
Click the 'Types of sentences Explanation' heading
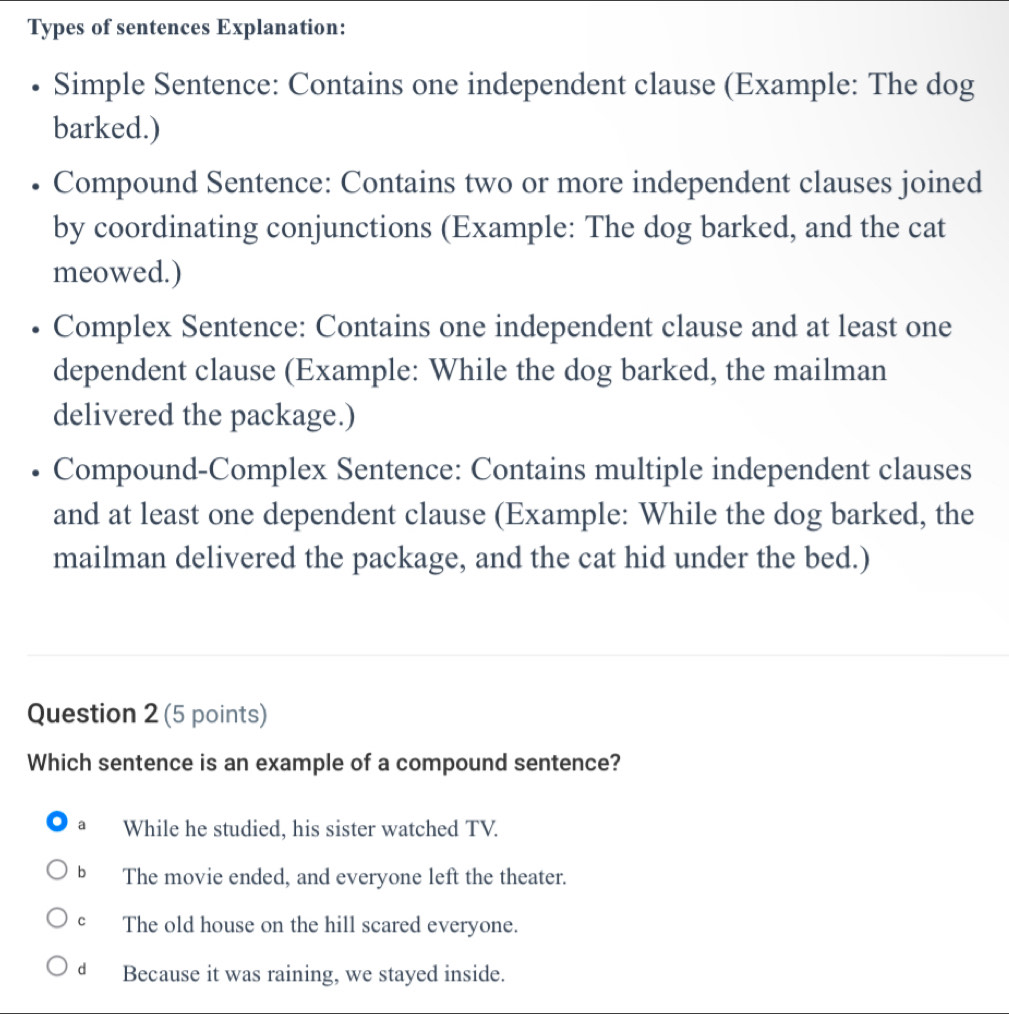click(x=188, y=27)
